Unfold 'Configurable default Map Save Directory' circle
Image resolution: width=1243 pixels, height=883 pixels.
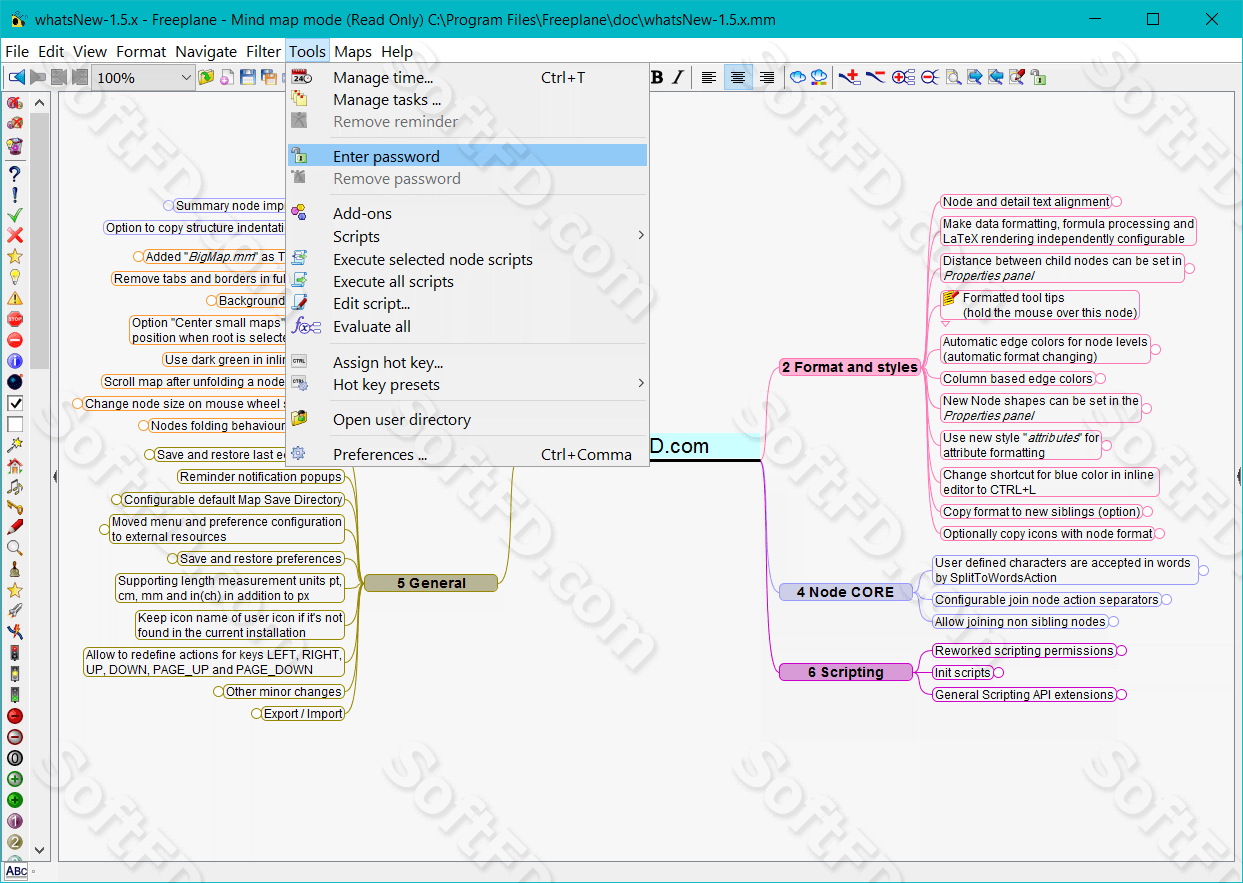pos(116,500)
